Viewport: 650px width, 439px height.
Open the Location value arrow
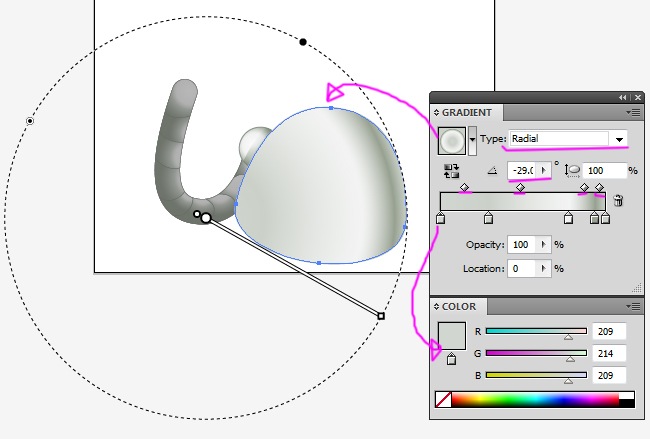click(543, 269)
